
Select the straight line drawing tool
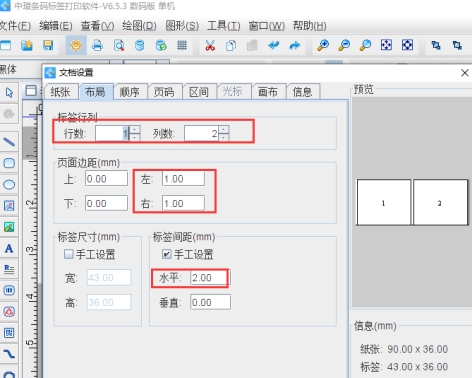click(x=9, y=142)
